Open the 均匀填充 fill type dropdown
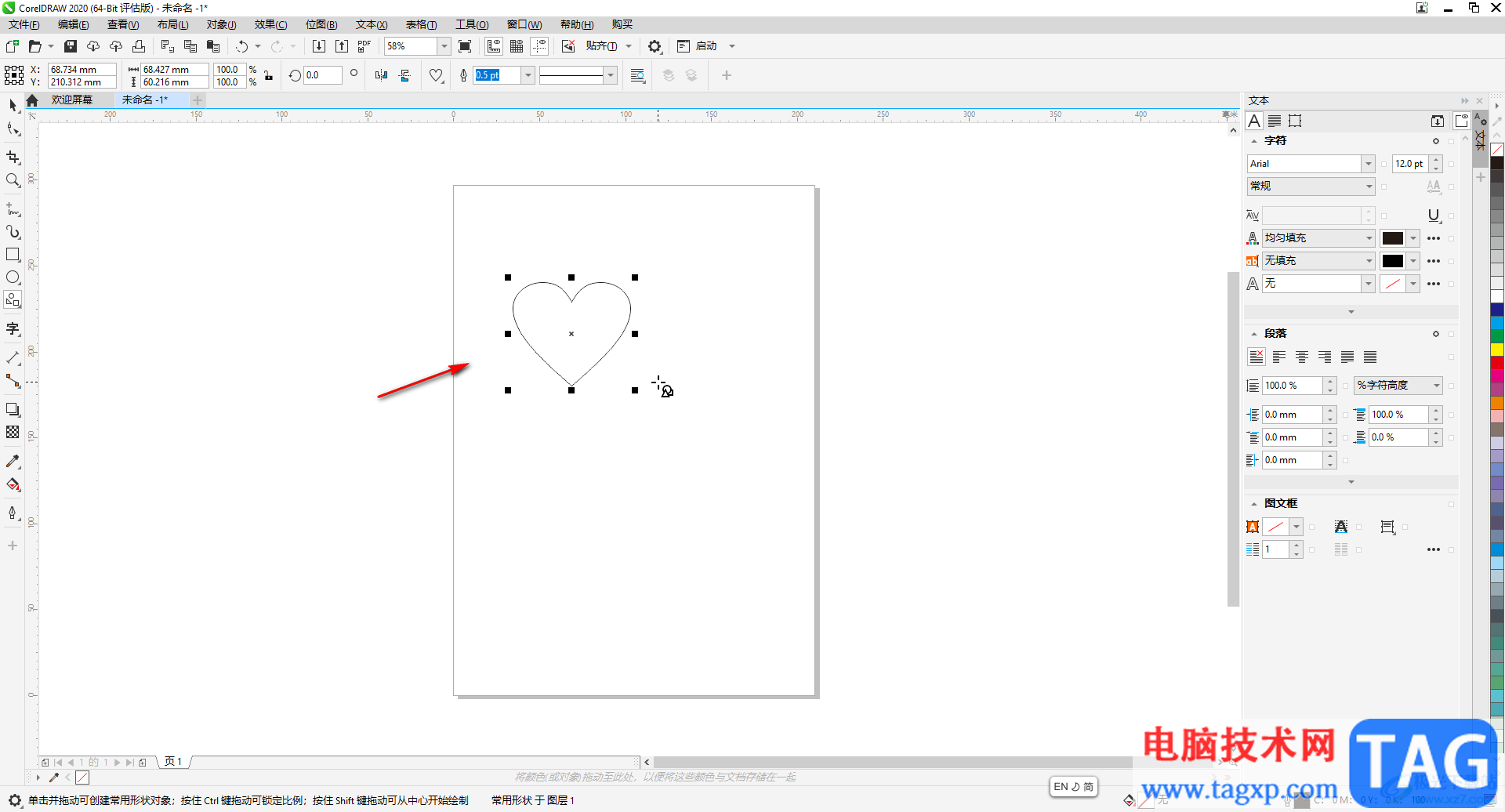 pos(1369,238)
